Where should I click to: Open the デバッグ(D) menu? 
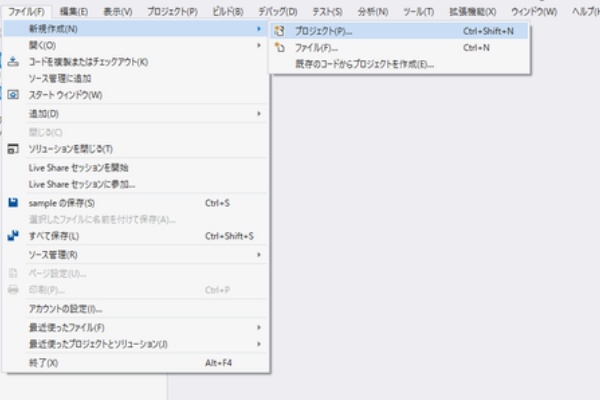(278, 12)
